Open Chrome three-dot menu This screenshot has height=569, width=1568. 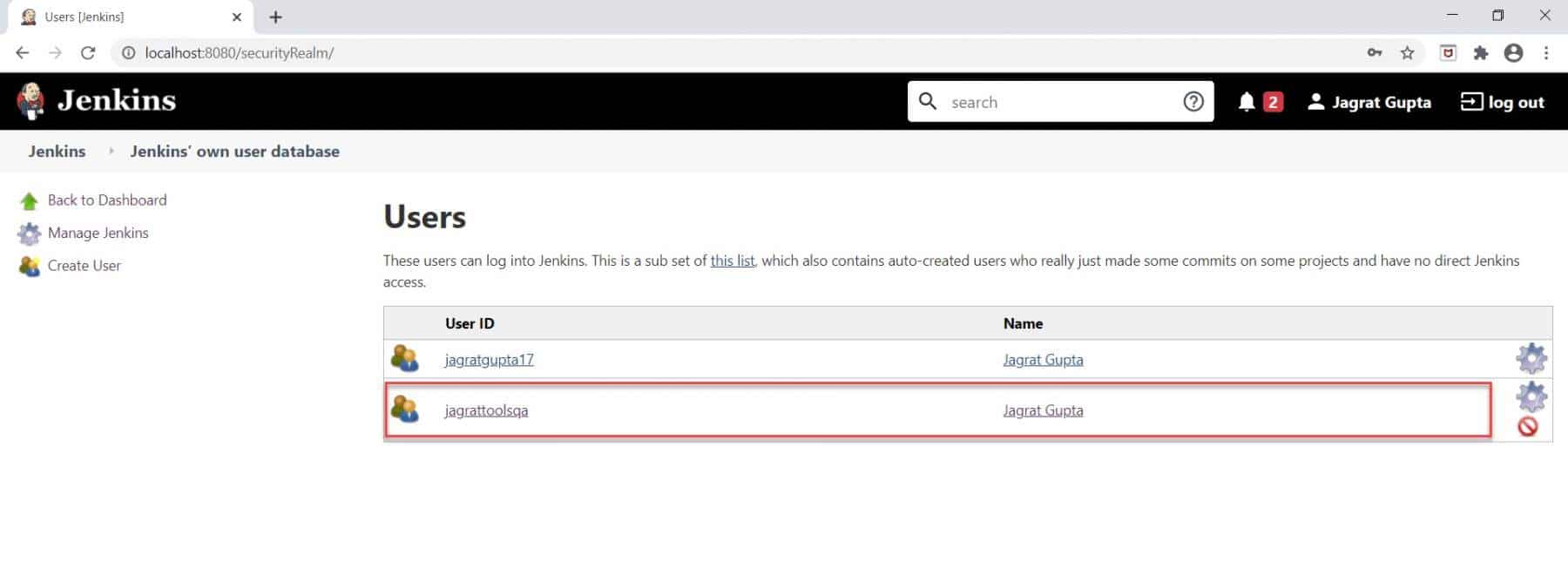point(1546,53)
